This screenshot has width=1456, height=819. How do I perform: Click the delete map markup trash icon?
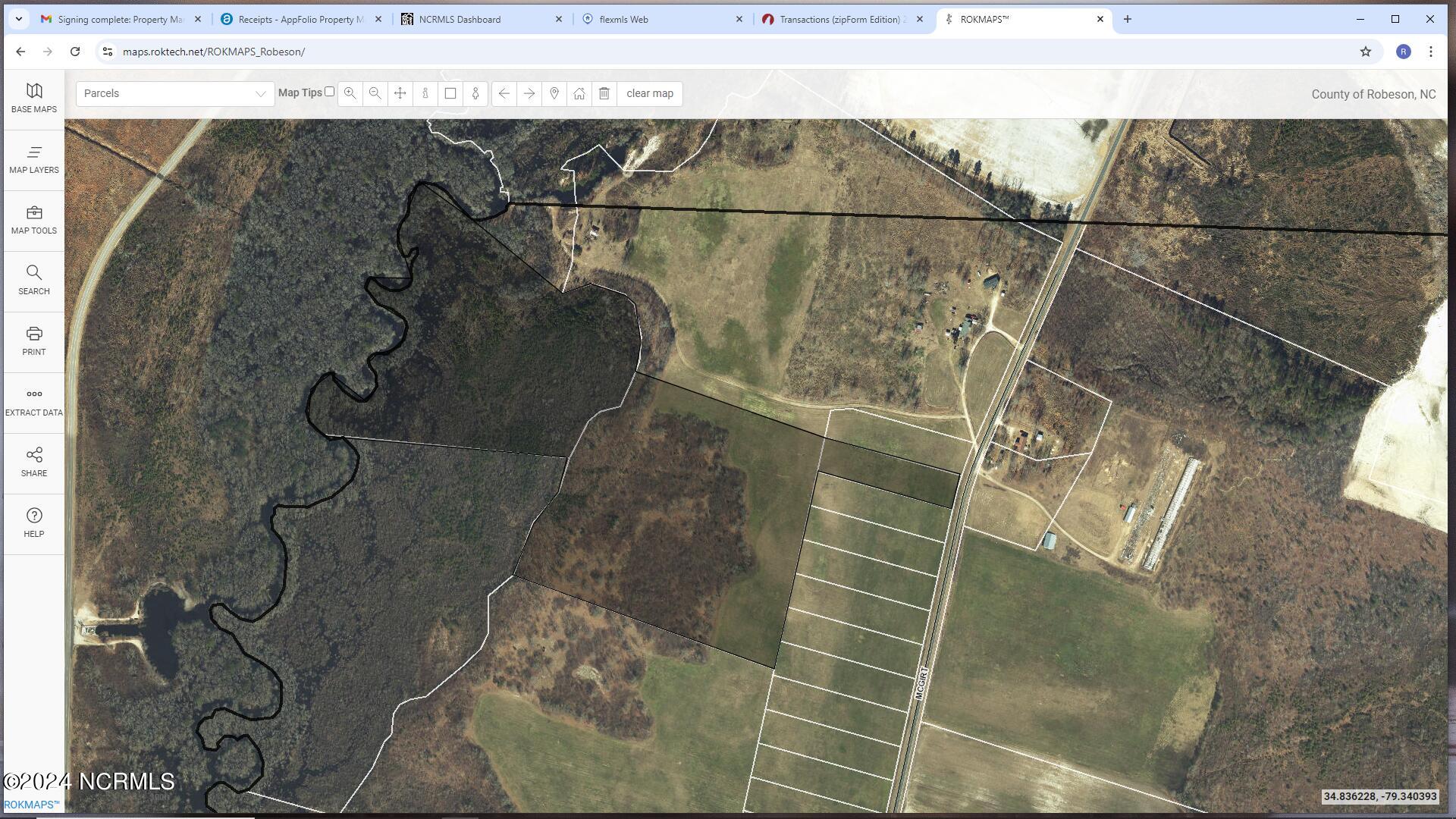(605, 93)
